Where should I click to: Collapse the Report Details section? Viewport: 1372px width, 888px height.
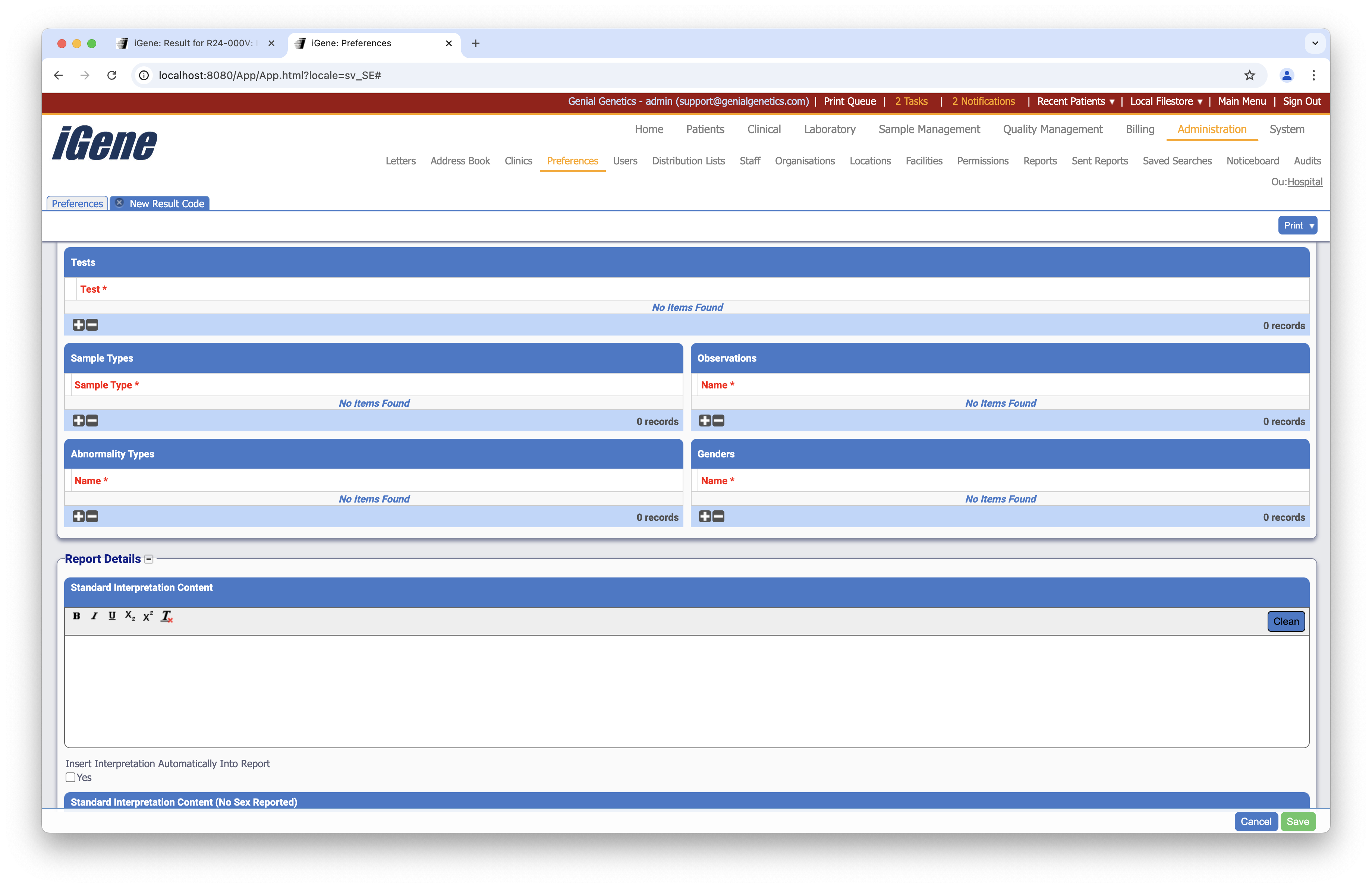(x=149, y=559)
